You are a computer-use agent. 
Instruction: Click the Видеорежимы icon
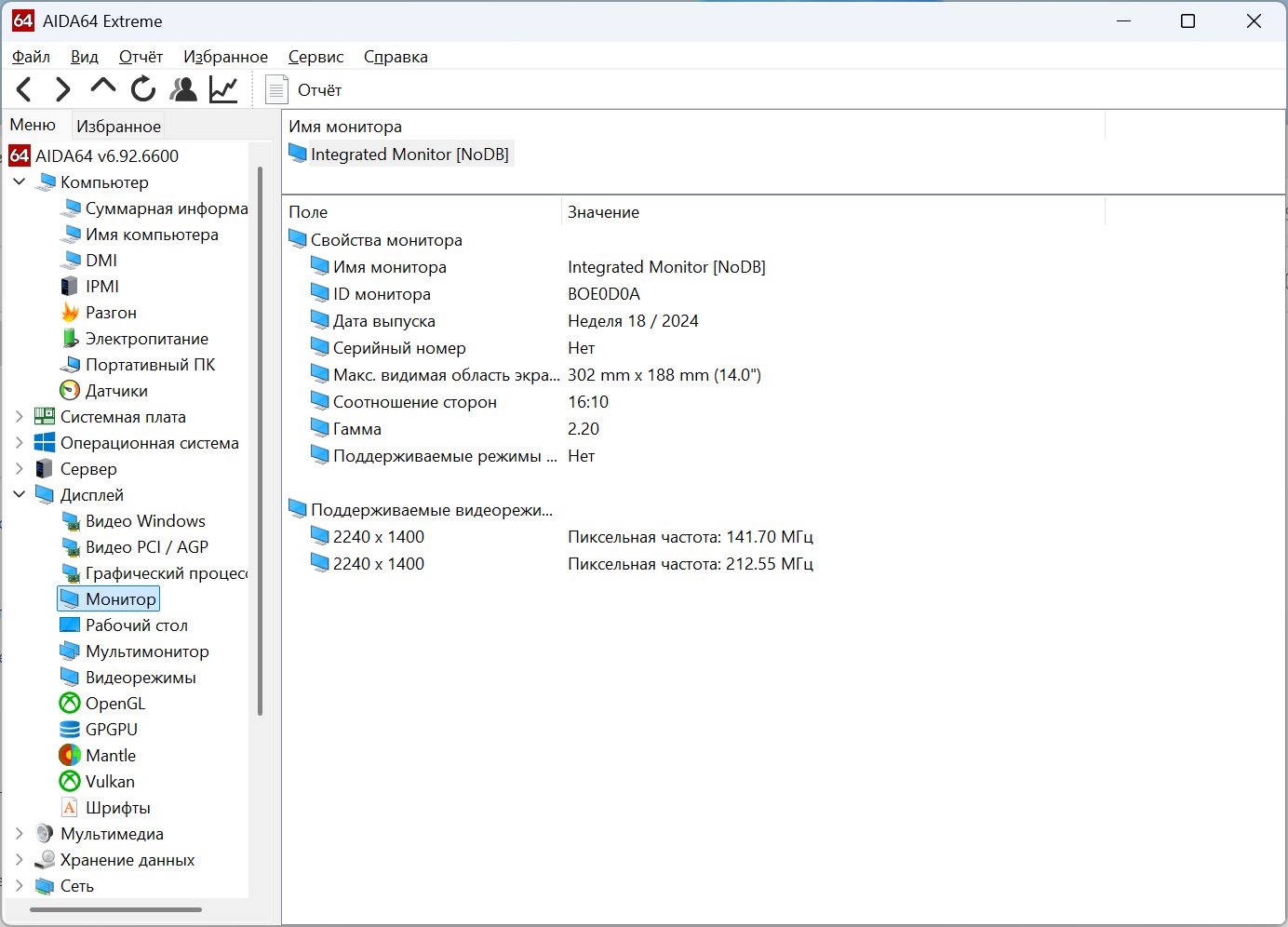pyautogui.click(x=70, y=677)
